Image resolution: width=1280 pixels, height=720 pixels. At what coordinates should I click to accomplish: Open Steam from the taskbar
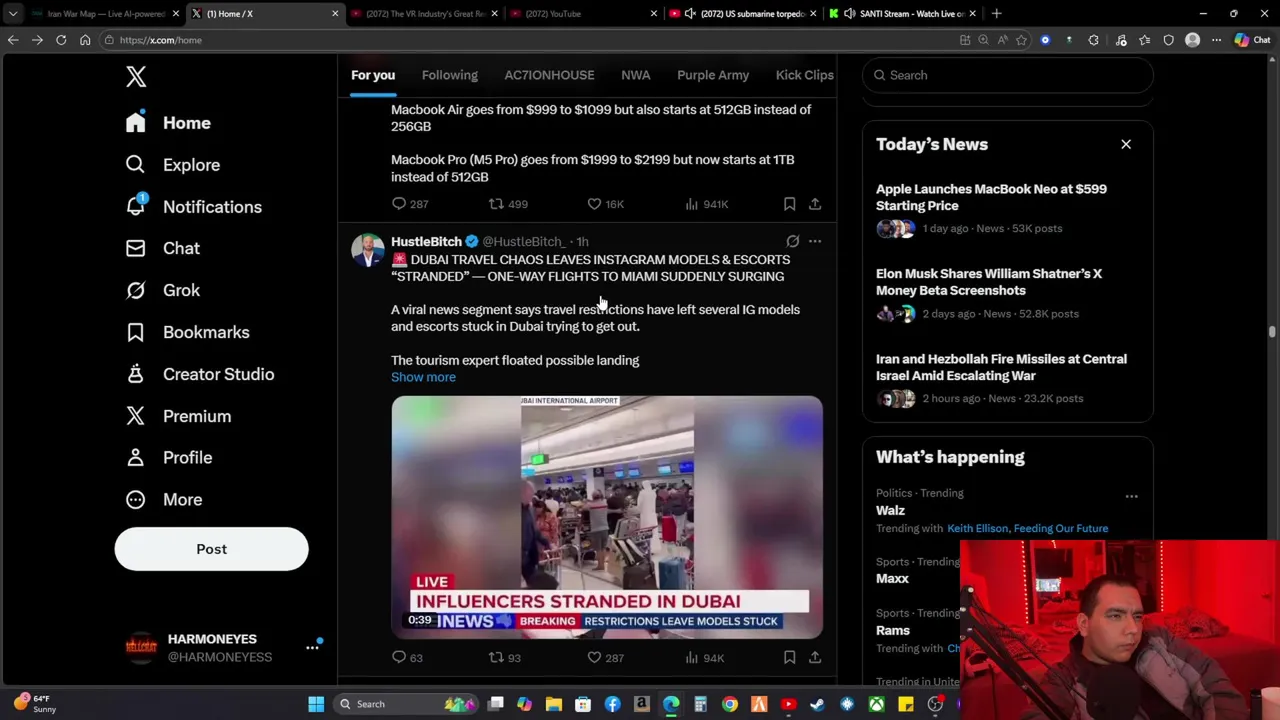[817, 704]
